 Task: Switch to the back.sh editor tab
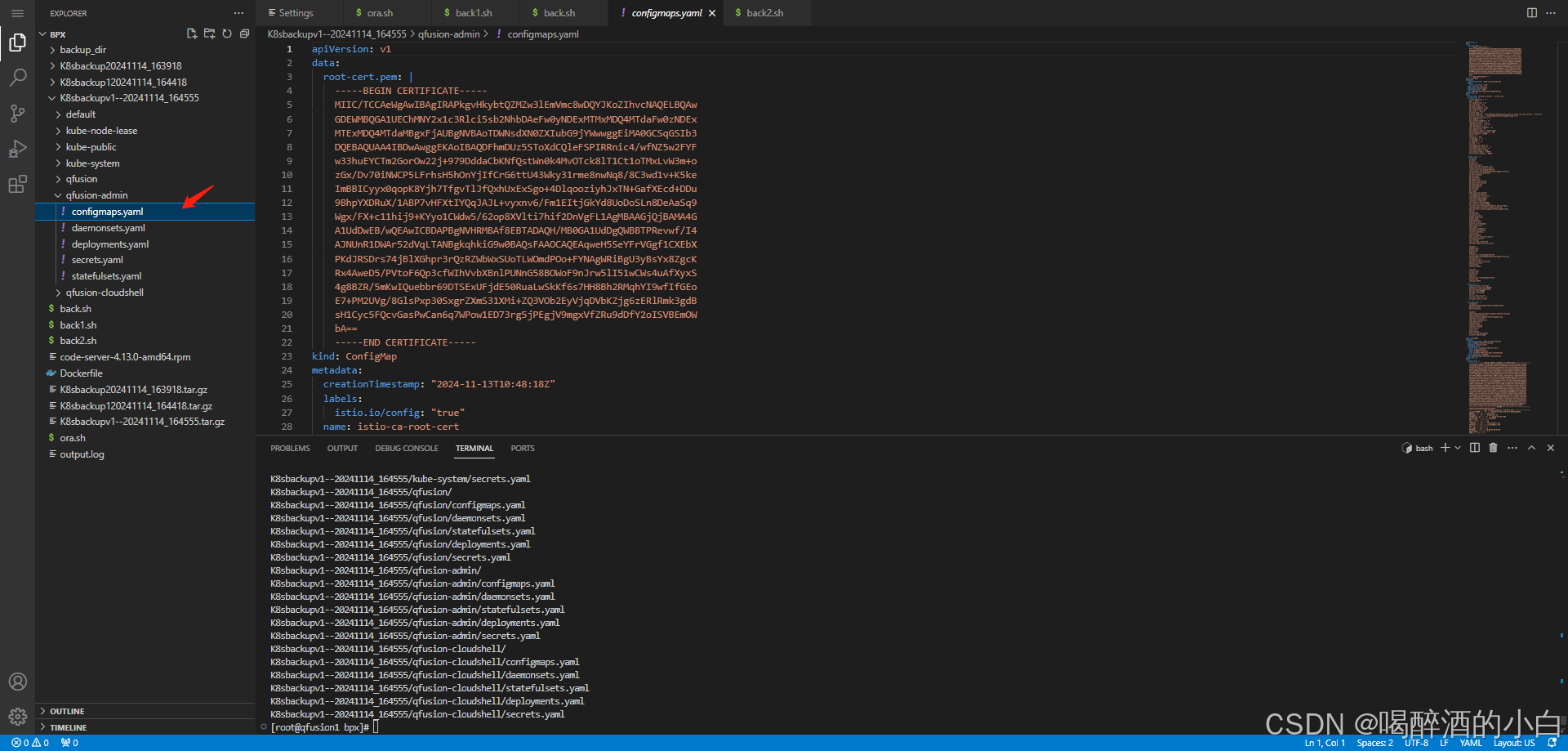pyautogui.click(x=559, y=13)
